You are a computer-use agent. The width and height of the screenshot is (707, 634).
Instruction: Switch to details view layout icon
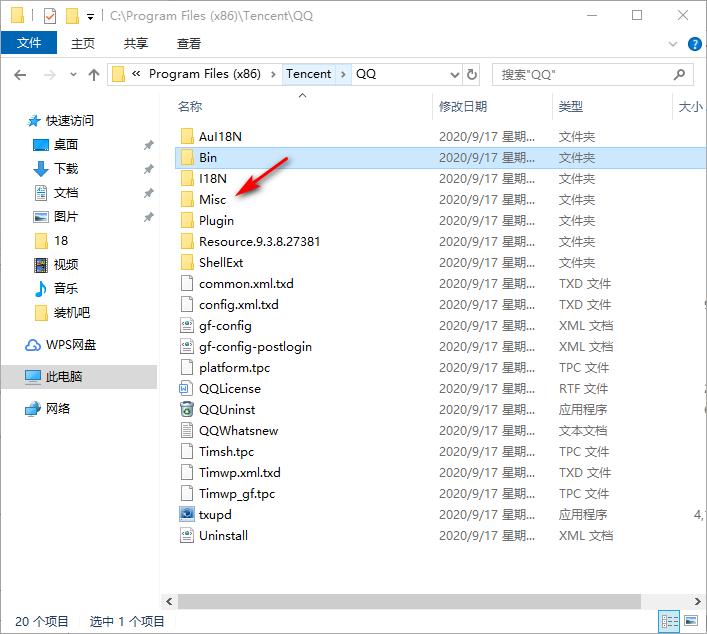point(670,621)
